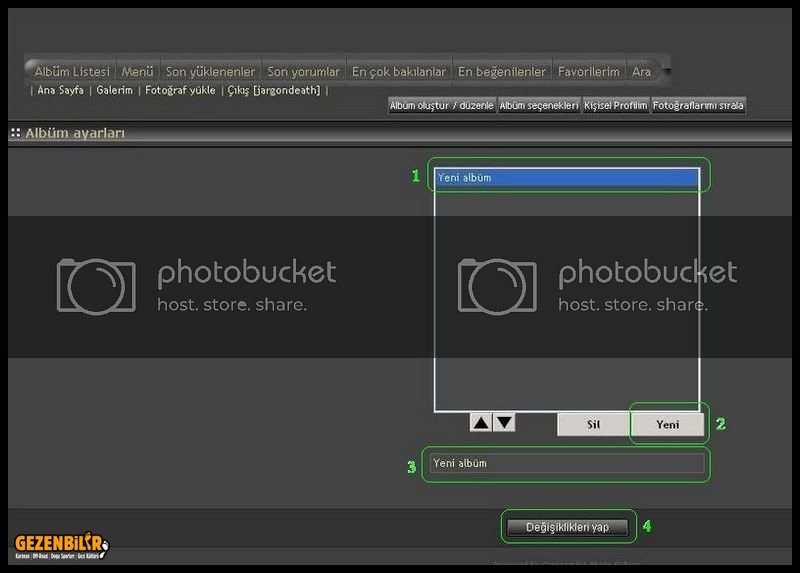
Task: Click 'Albüm oluştur / düzenle' button
Action: coord(441,105)
